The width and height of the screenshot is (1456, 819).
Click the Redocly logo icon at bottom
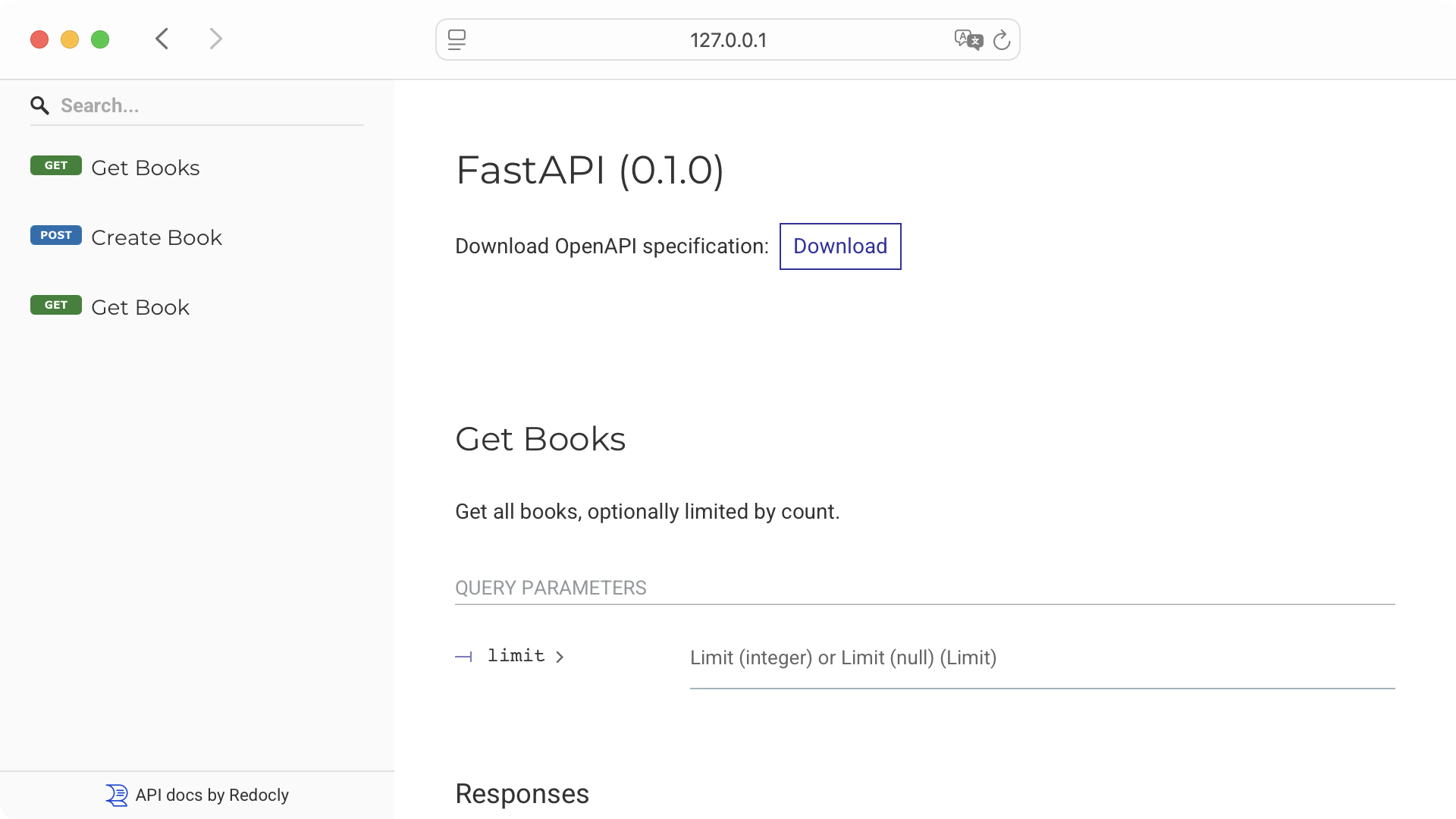[117, 795]
